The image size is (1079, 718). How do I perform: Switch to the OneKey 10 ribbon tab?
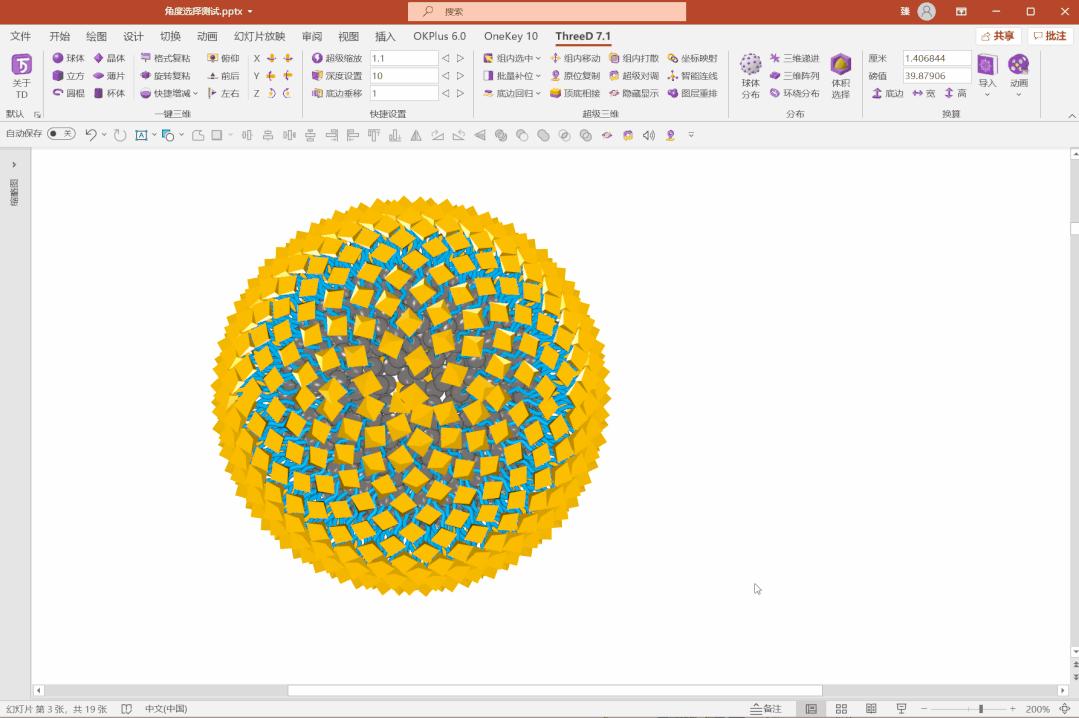pos(511,36)
